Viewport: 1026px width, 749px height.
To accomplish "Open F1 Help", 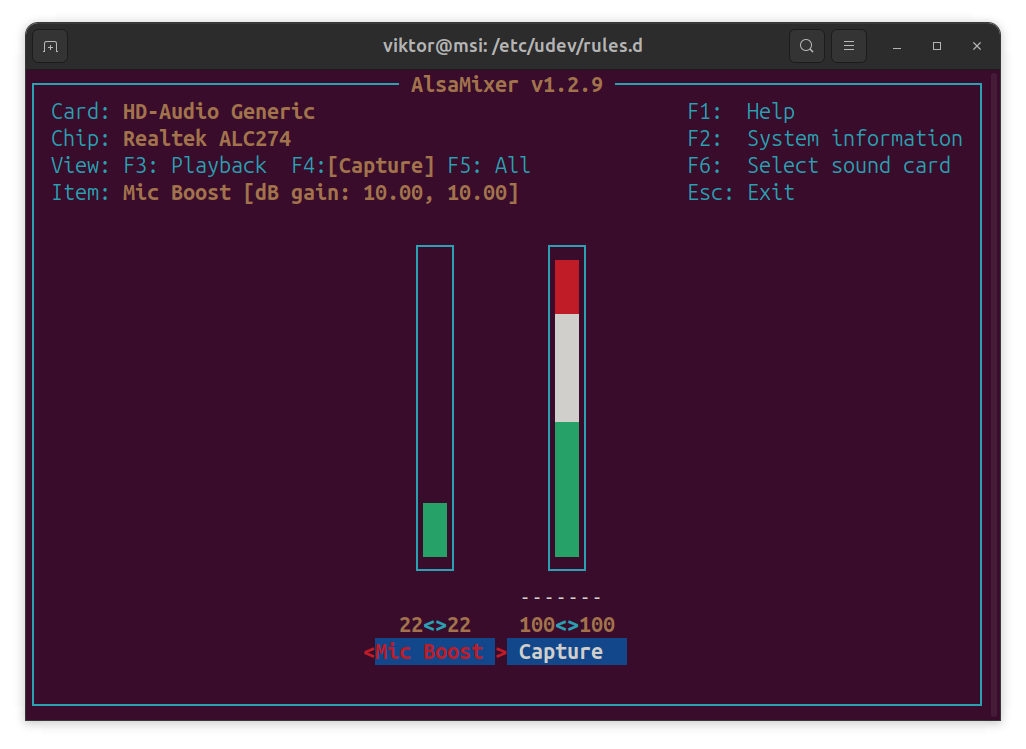I will [741, 112].
